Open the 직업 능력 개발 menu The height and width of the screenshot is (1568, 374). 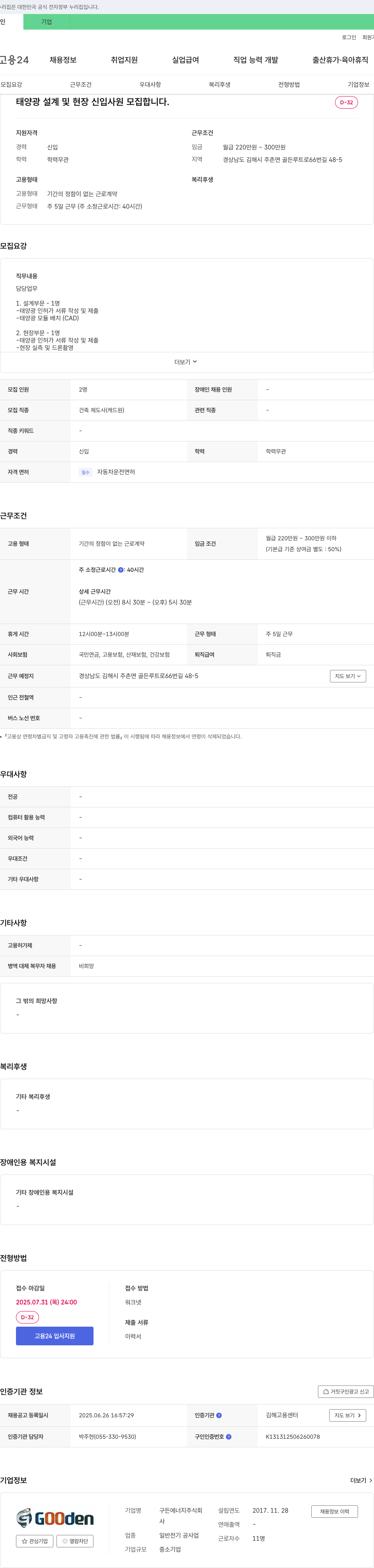(256, 60)
